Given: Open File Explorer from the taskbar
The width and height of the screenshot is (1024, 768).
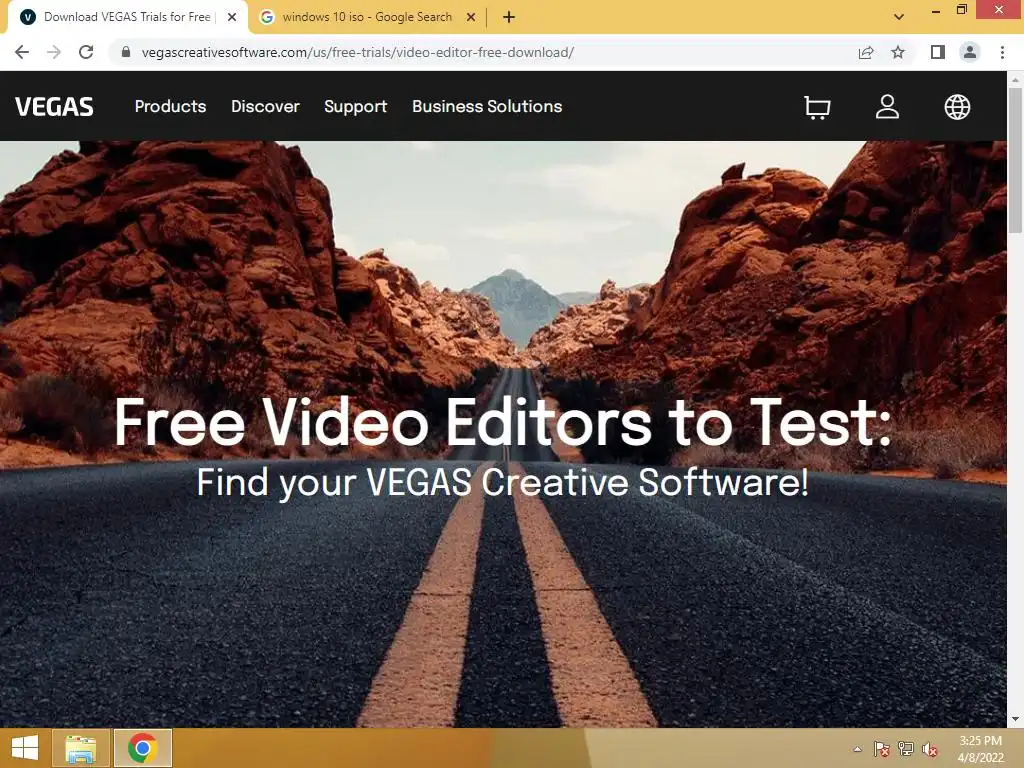Looking at the screenshot, I should 81,748.
